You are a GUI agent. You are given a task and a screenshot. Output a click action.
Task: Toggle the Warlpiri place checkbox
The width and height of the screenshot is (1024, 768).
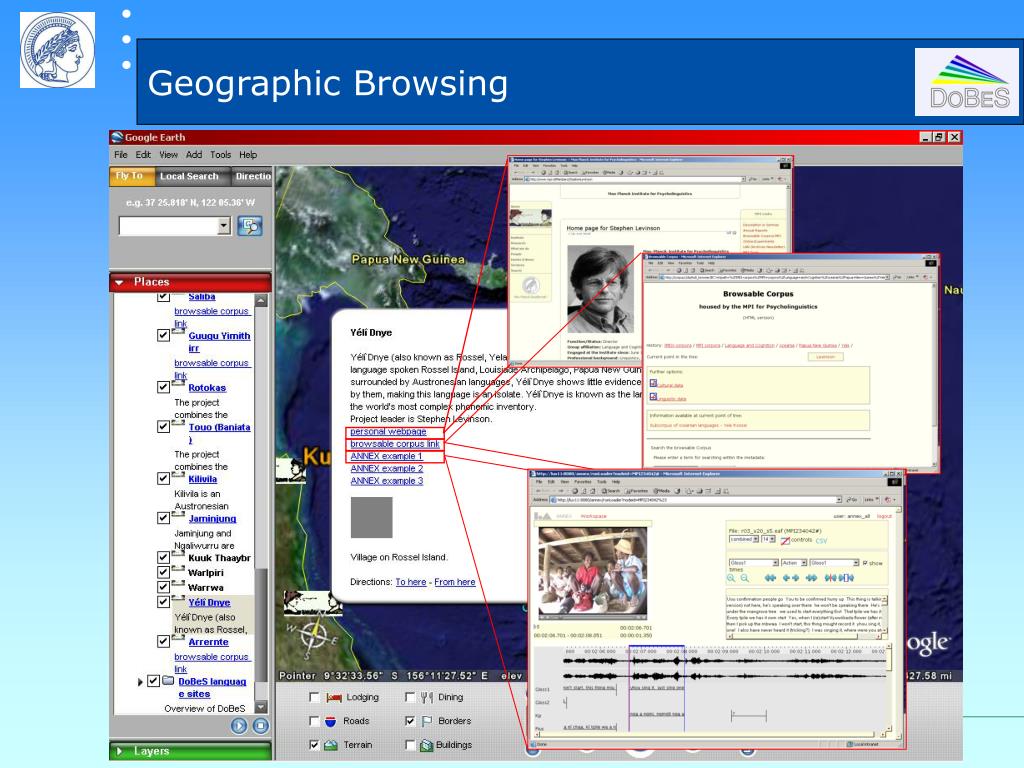point(163,572)
